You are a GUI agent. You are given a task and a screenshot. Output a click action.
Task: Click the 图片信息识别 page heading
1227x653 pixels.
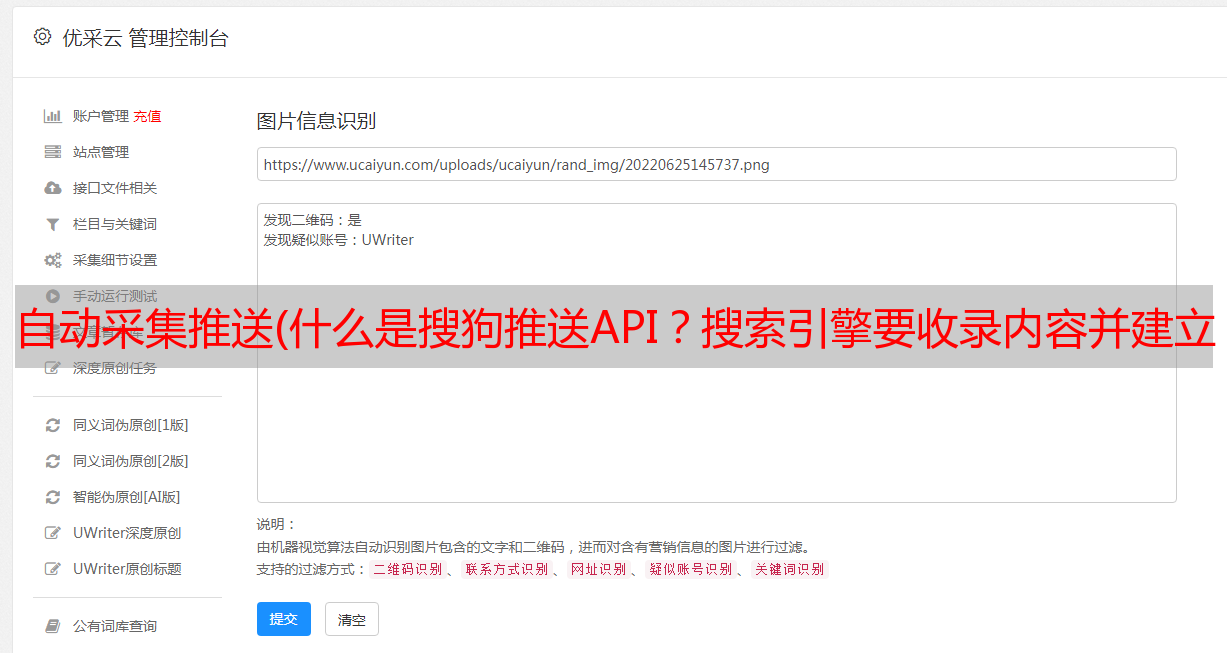(316, 121)
